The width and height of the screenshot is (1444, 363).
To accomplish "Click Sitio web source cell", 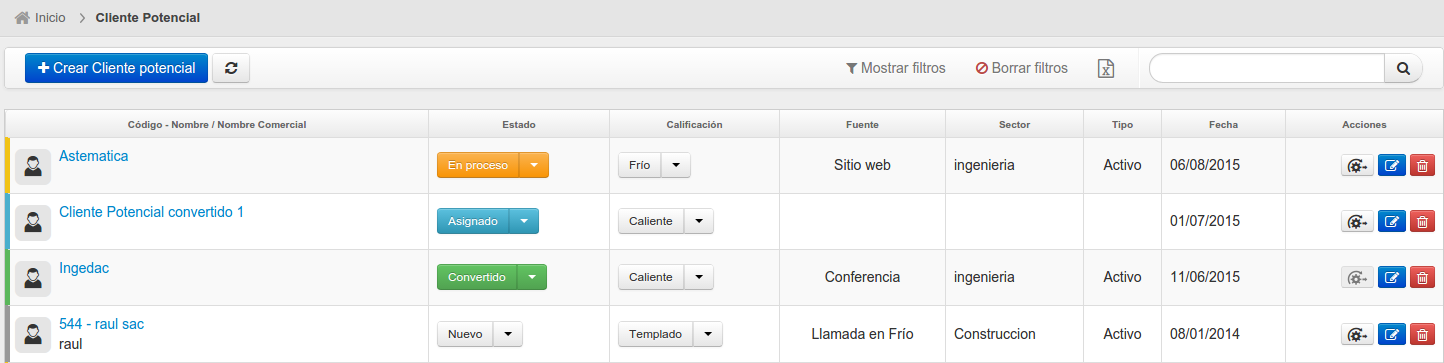I will tap(862, 165).
